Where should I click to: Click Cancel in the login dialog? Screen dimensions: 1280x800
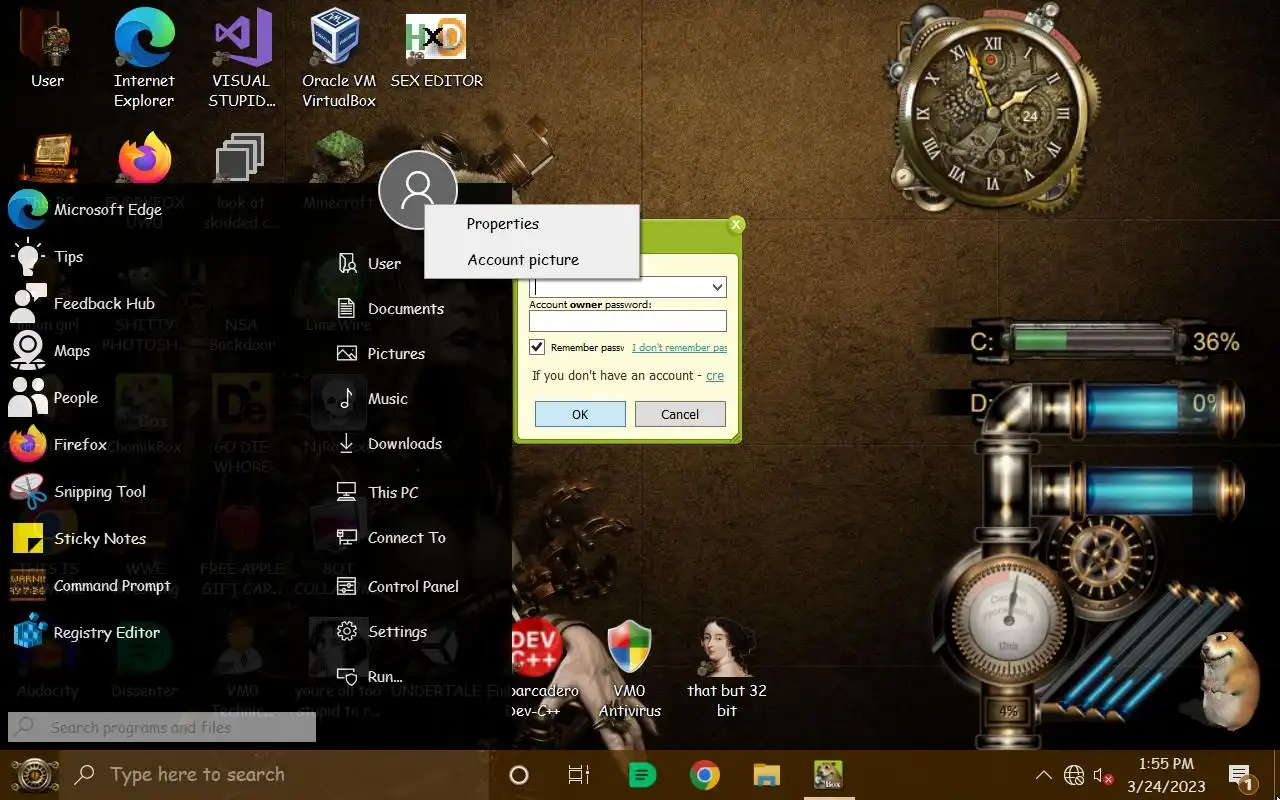coord(680,414)
